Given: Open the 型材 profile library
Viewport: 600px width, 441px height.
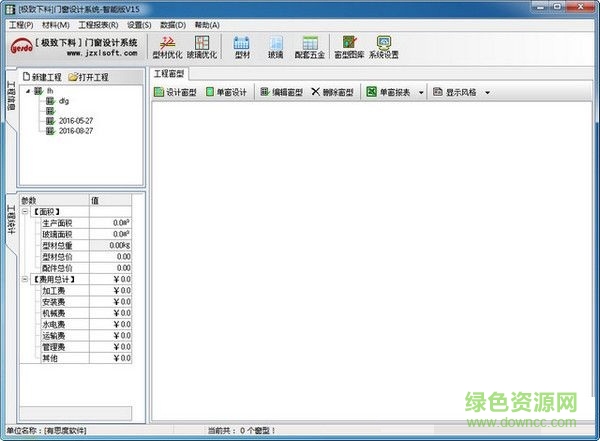Looking at the screenshot, I should pyautogui.click(x=242, y=47).
